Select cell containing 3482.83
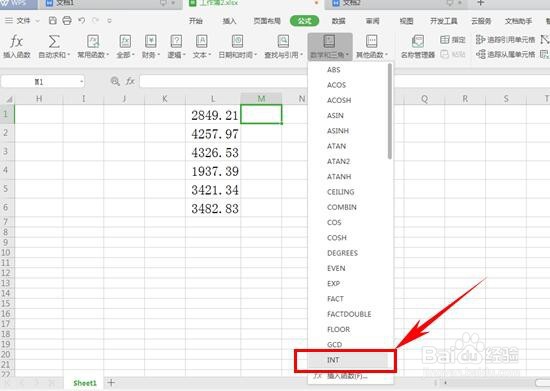Viewport: 550px width, 391px height. (213, 208)
